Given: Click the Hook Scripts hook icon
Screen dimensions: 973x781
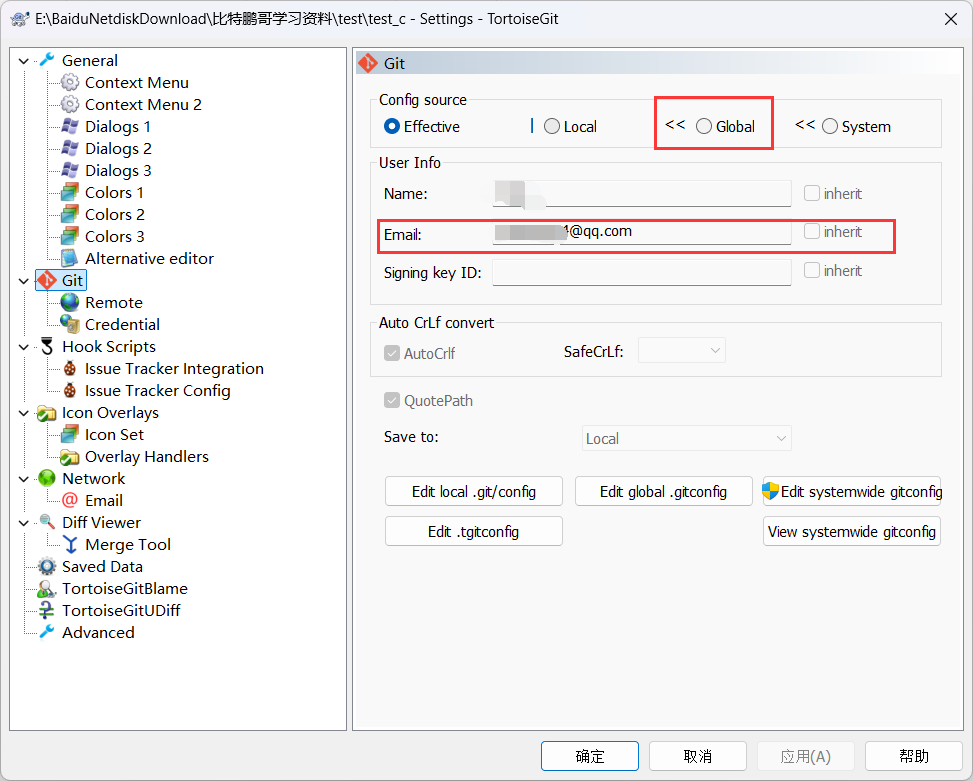Looking at the screenshot, I should [x=47, y=346].
